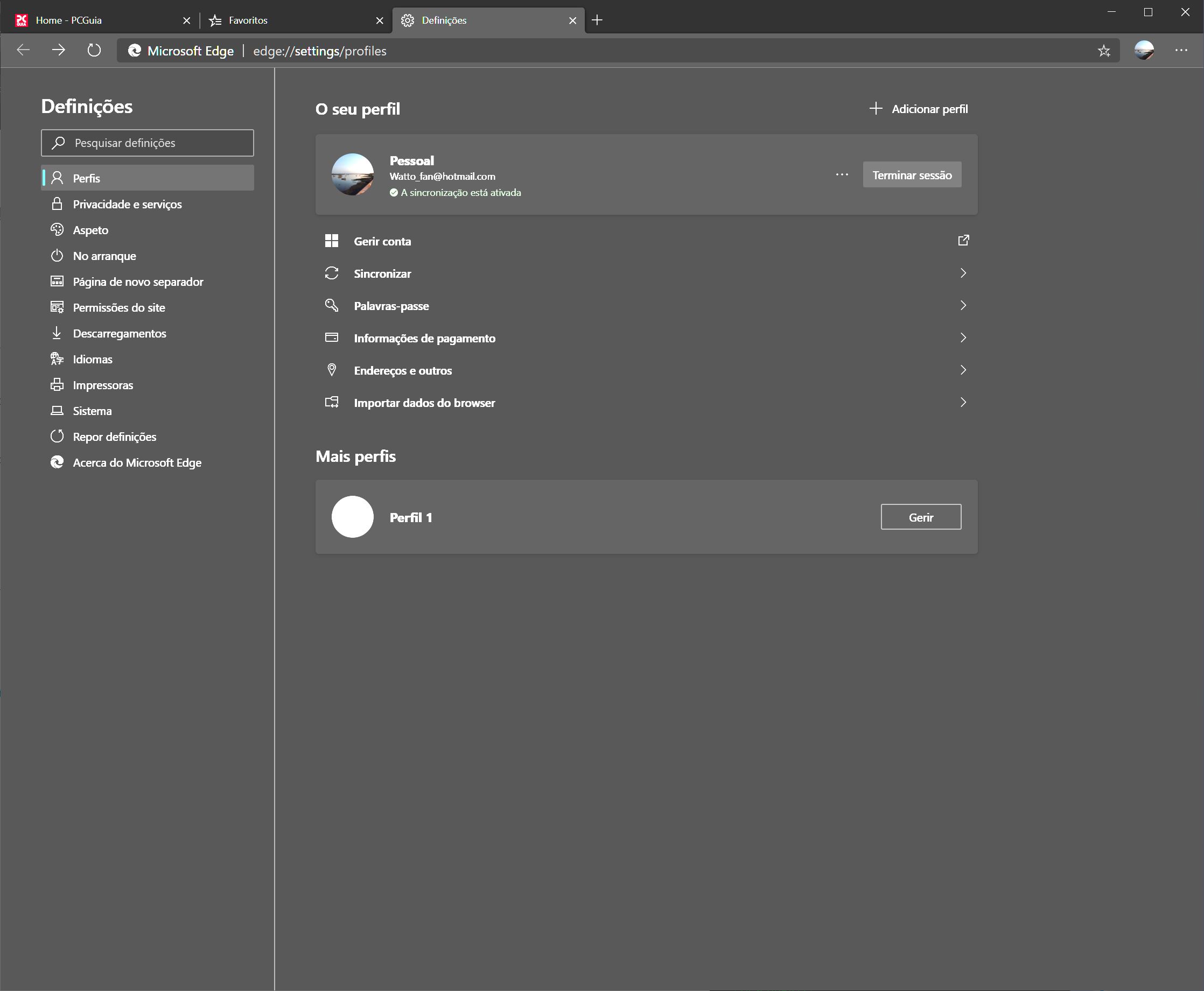Screen dimensions: 1204x991
Task: Click the power icon for No arranque
Action: pyautogui.click(x=57, y=255)
